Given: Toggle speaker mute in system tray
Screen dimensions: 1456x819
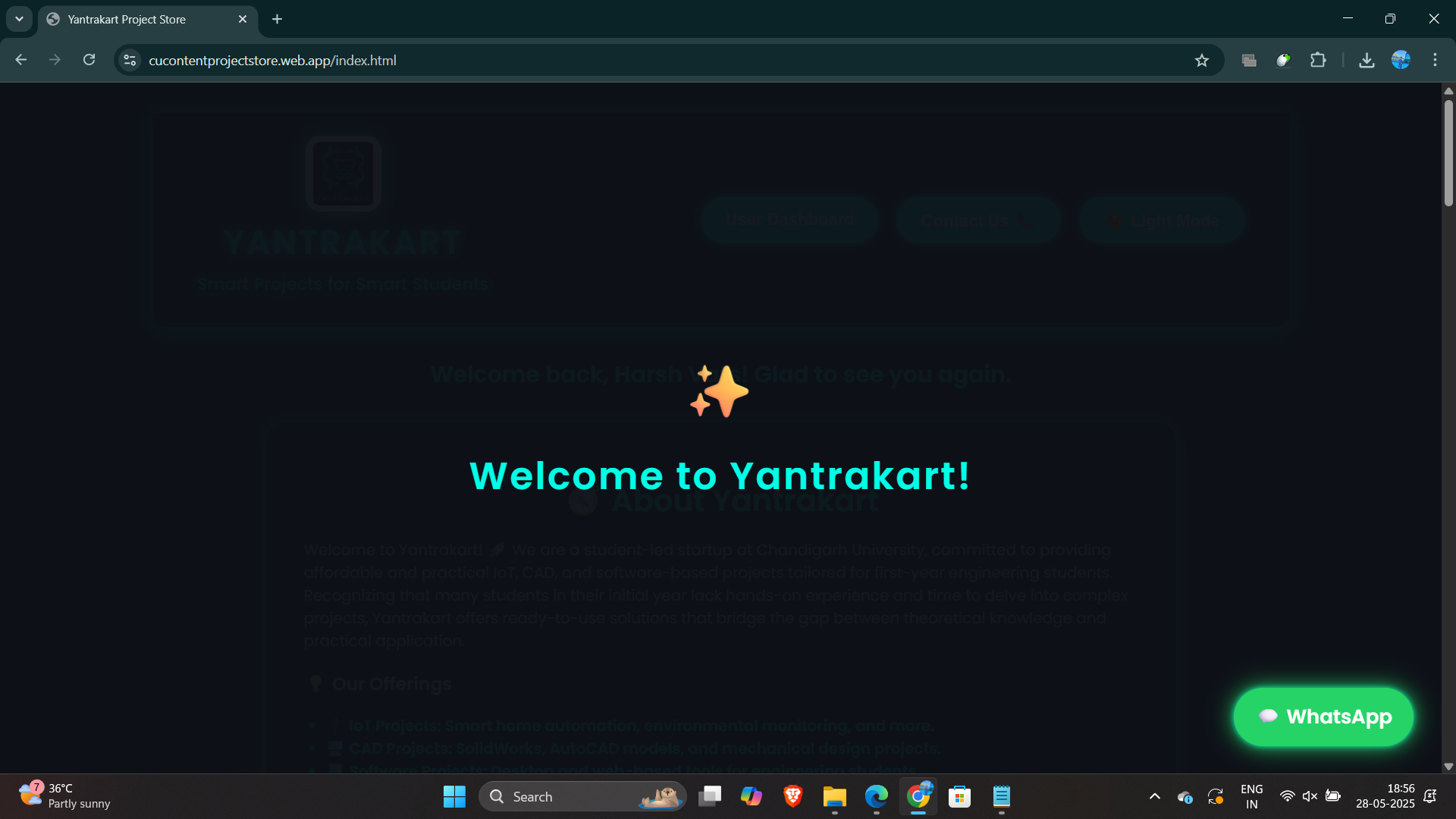Looking at the screenshot, I should (1310, 796).
